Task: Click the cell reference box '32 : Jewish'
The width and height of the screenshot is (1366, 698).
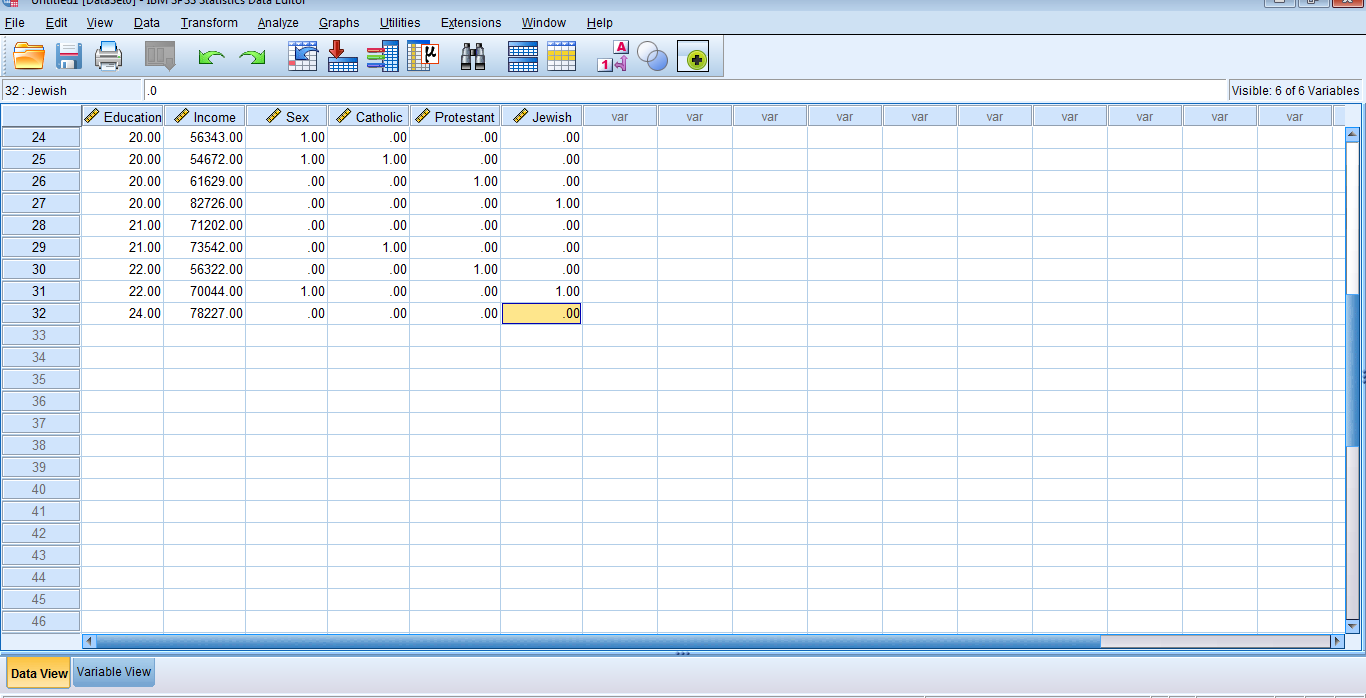Action: click(71, 90)
